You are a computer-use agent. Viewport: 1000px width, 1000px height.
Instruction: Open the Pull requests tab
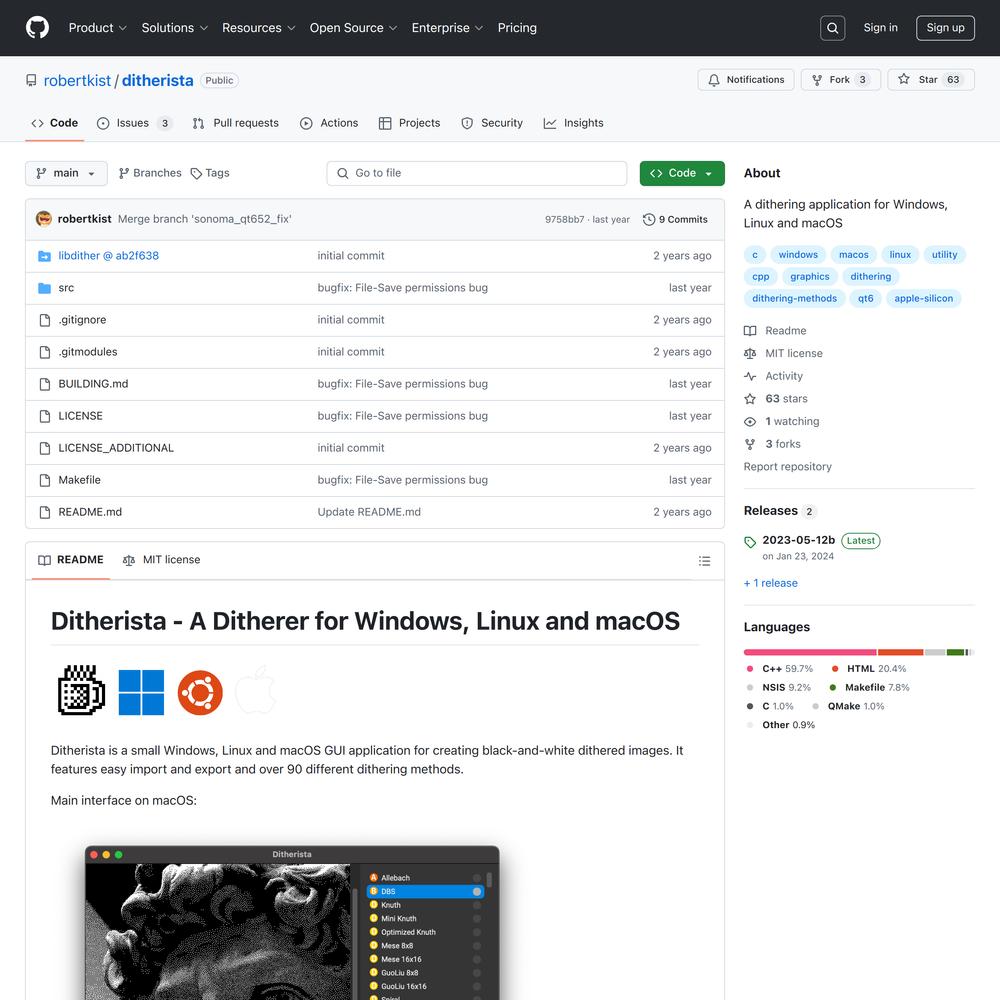click(236, 123)
